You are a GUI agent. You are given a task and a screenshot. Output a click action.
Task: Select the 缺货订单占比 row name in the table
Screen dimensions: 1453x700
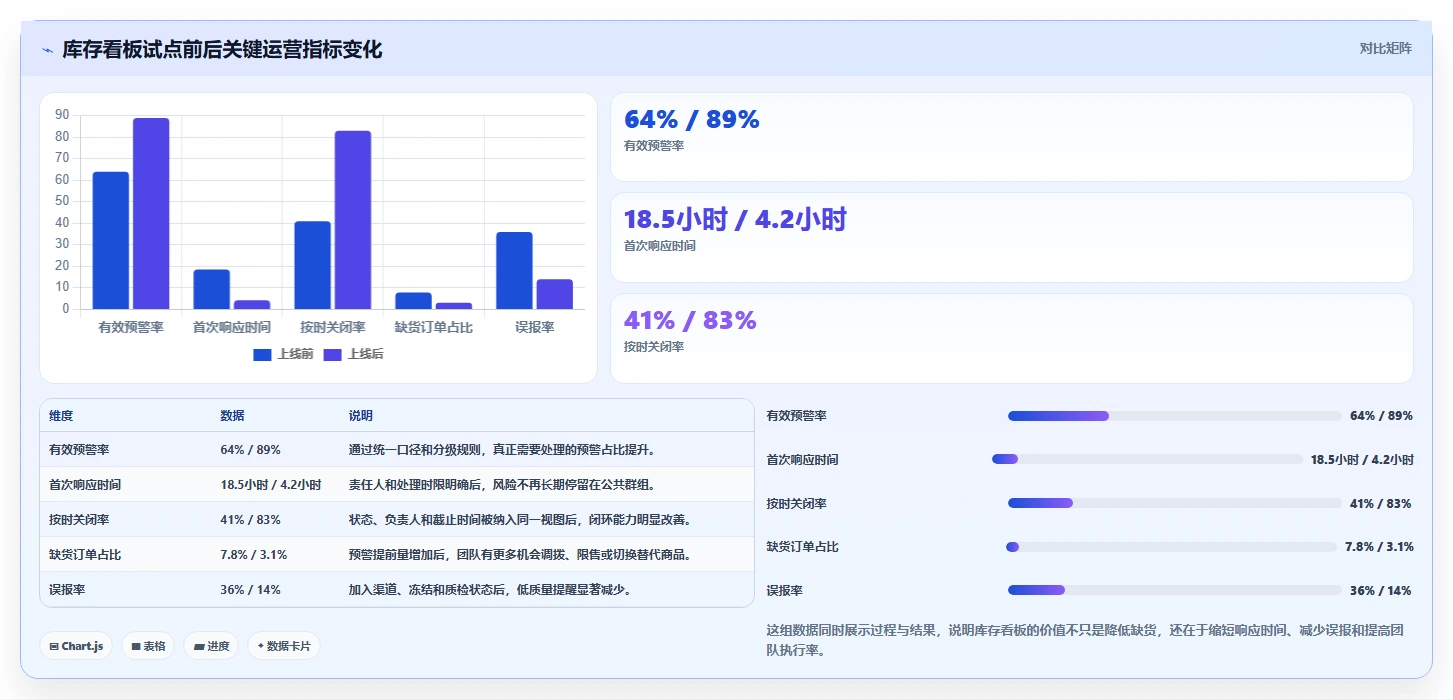coord(85,555)
